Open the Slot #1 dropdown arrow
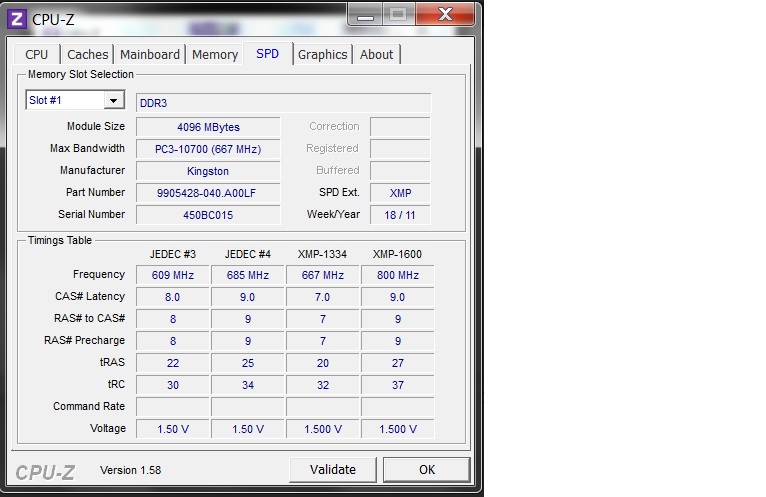766x497 pixels. point(113,100)
